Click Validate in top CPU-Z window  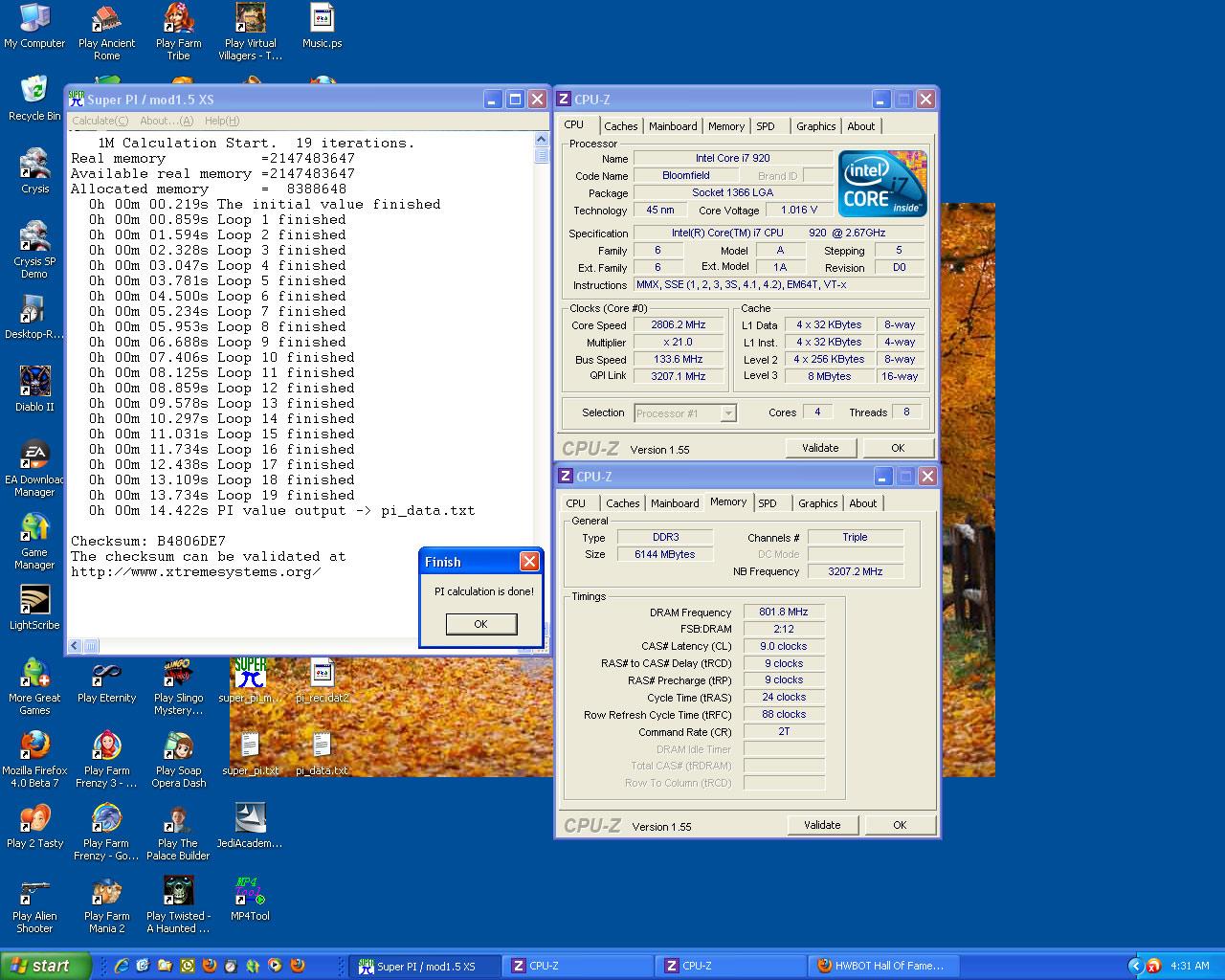[820, 448]
